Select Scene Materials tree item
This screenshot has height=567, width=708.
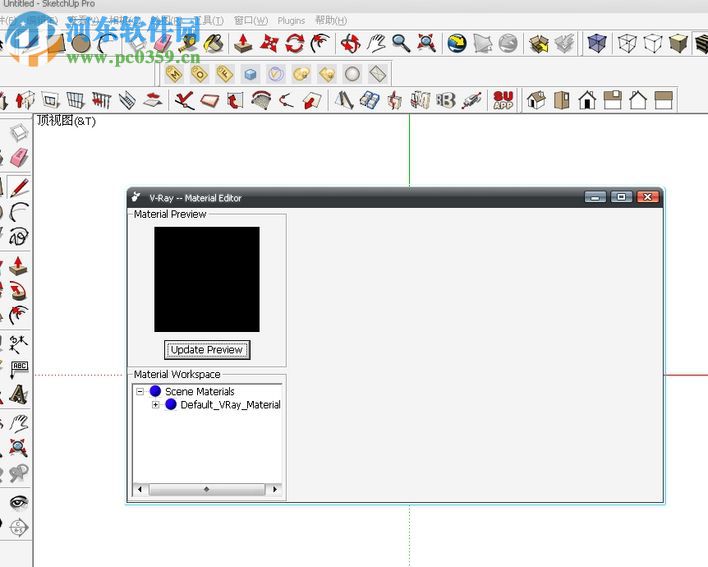(200, 391)
